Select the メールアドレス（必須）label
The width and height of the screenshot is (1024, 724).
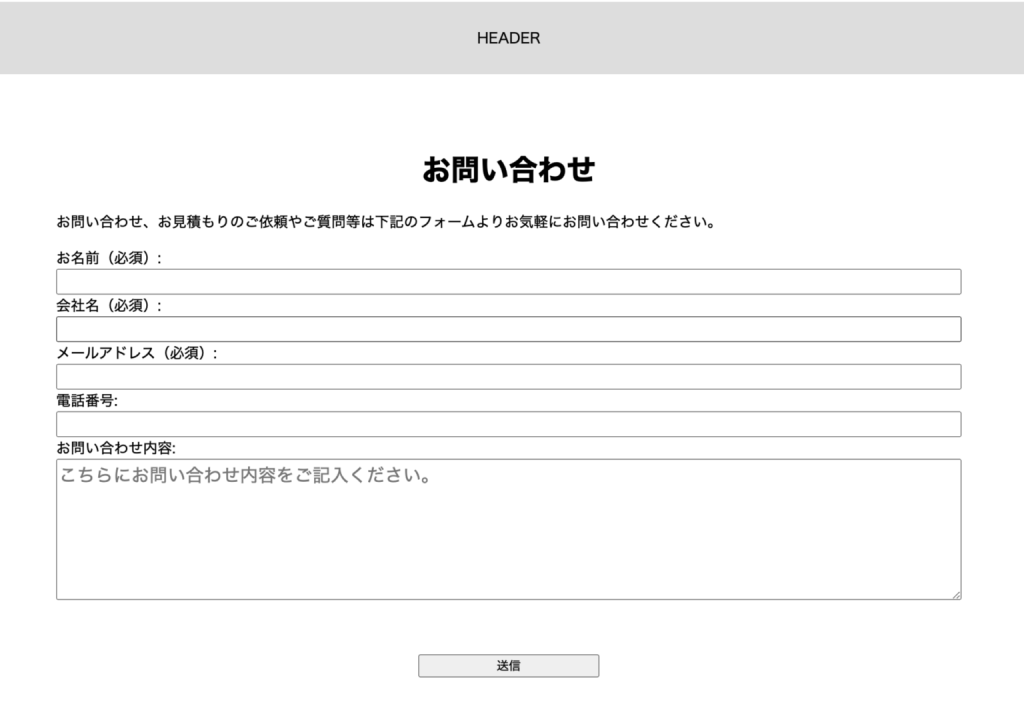[136, 353]
